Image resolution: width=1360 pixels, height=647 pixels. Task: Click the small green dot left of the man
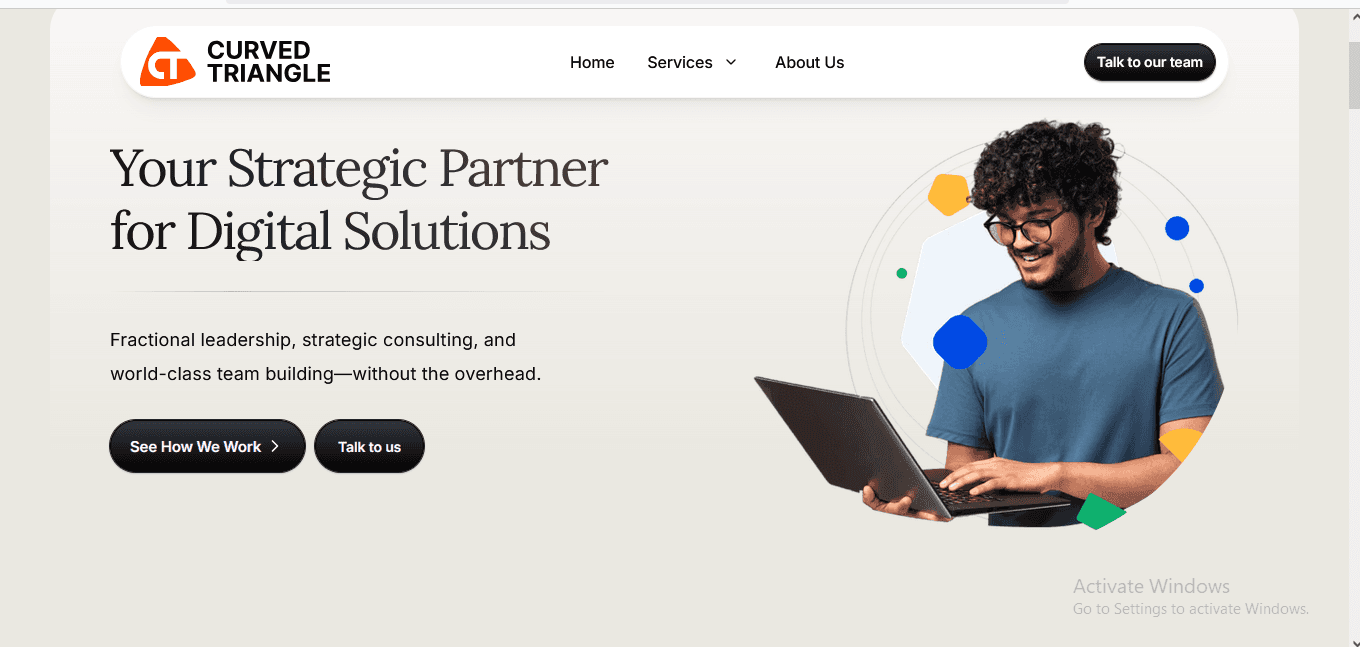pyautogui.click(x=902, y=273)
